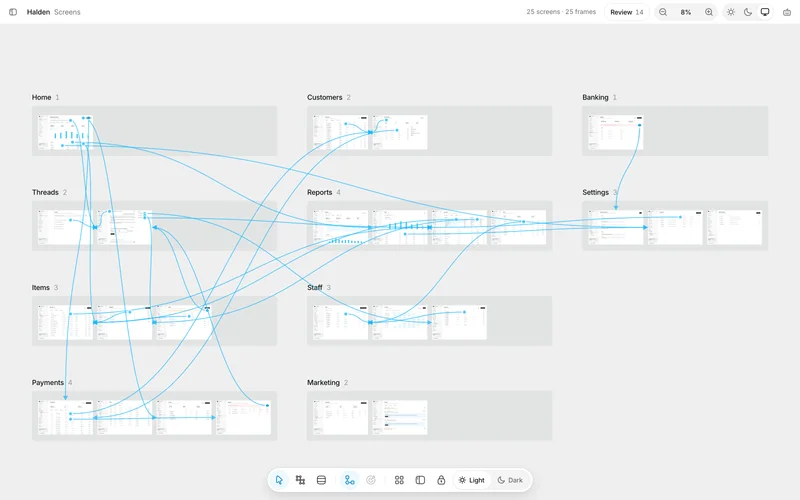Image resolution: width=800 pixels, height=500 pixels.
Task: Select the frame tool in bottom toolbar
Action: pos(300,480)
